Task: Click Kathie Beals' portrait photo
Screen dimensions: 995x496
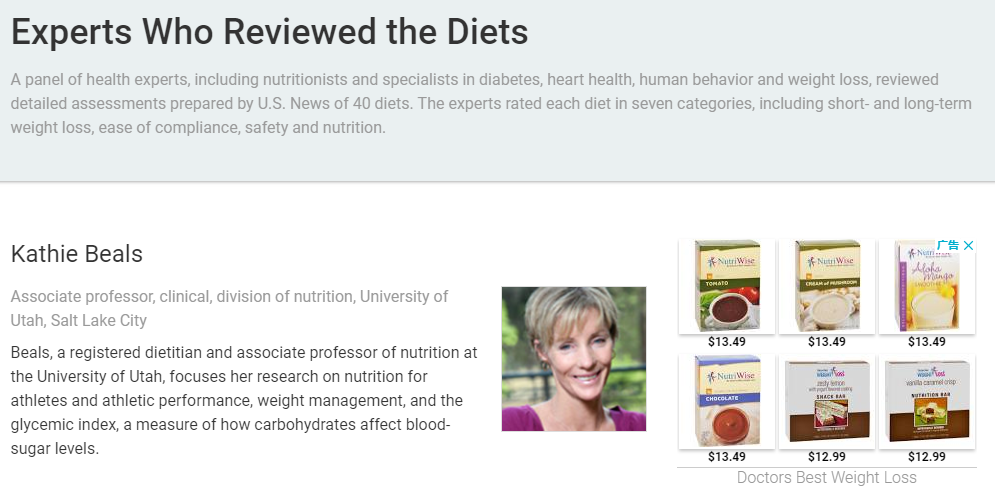Action: click(x=574, y=359)
